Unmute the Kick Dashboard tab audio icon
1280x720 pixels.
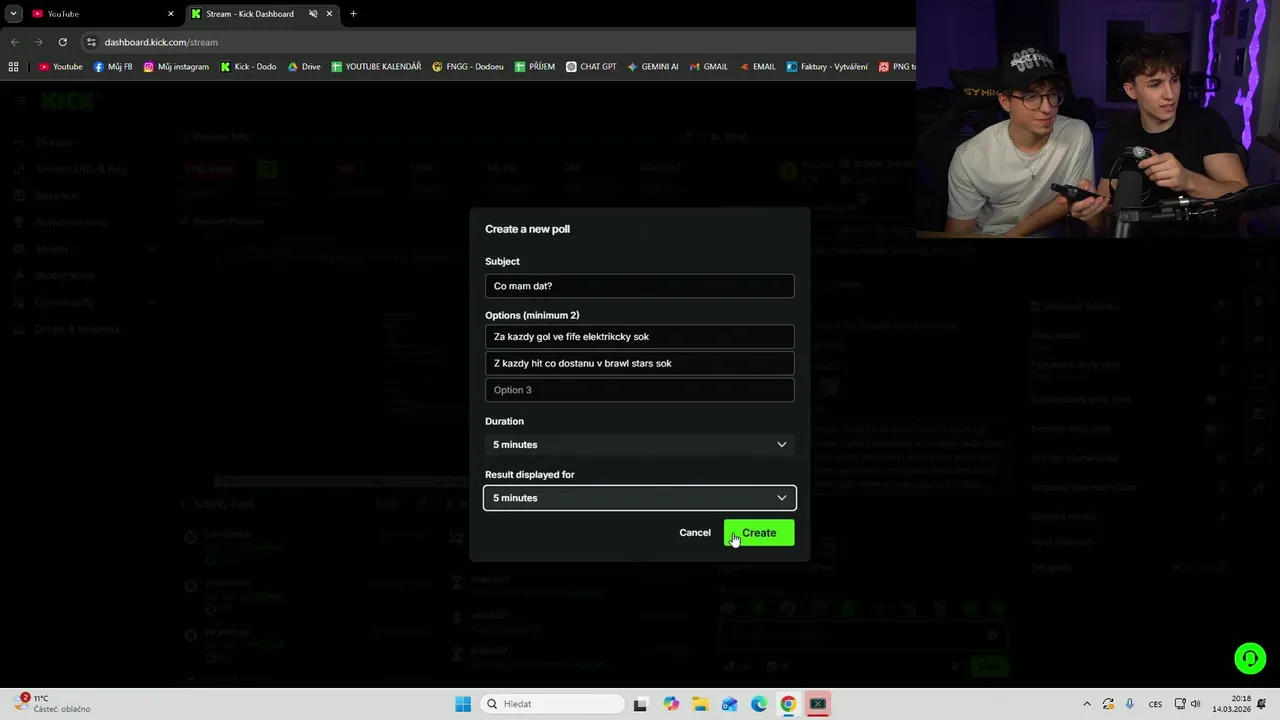313,14
